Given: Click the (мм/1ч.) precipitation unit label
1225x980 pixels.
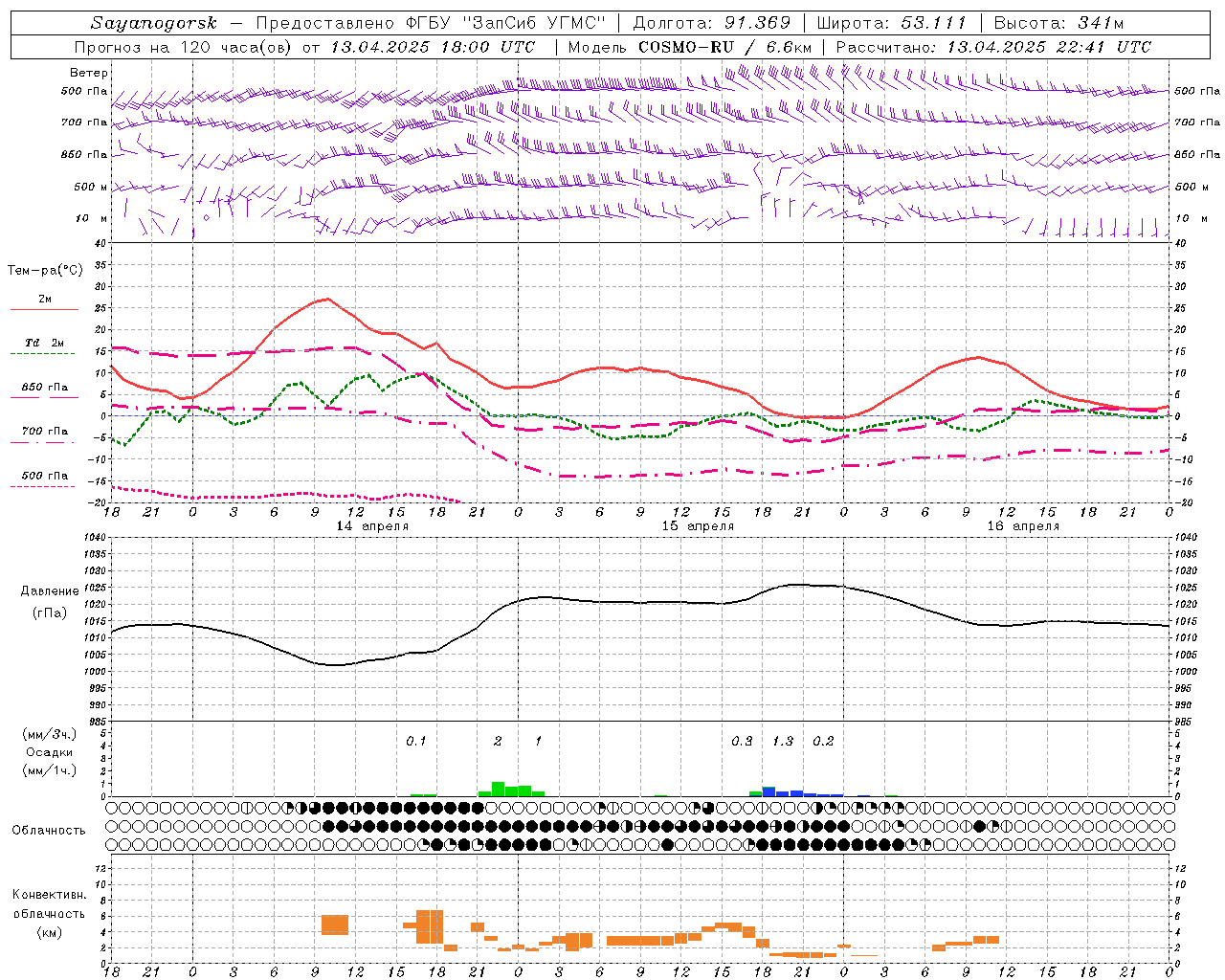Looking at the screenshot, I should pos(50,770).
